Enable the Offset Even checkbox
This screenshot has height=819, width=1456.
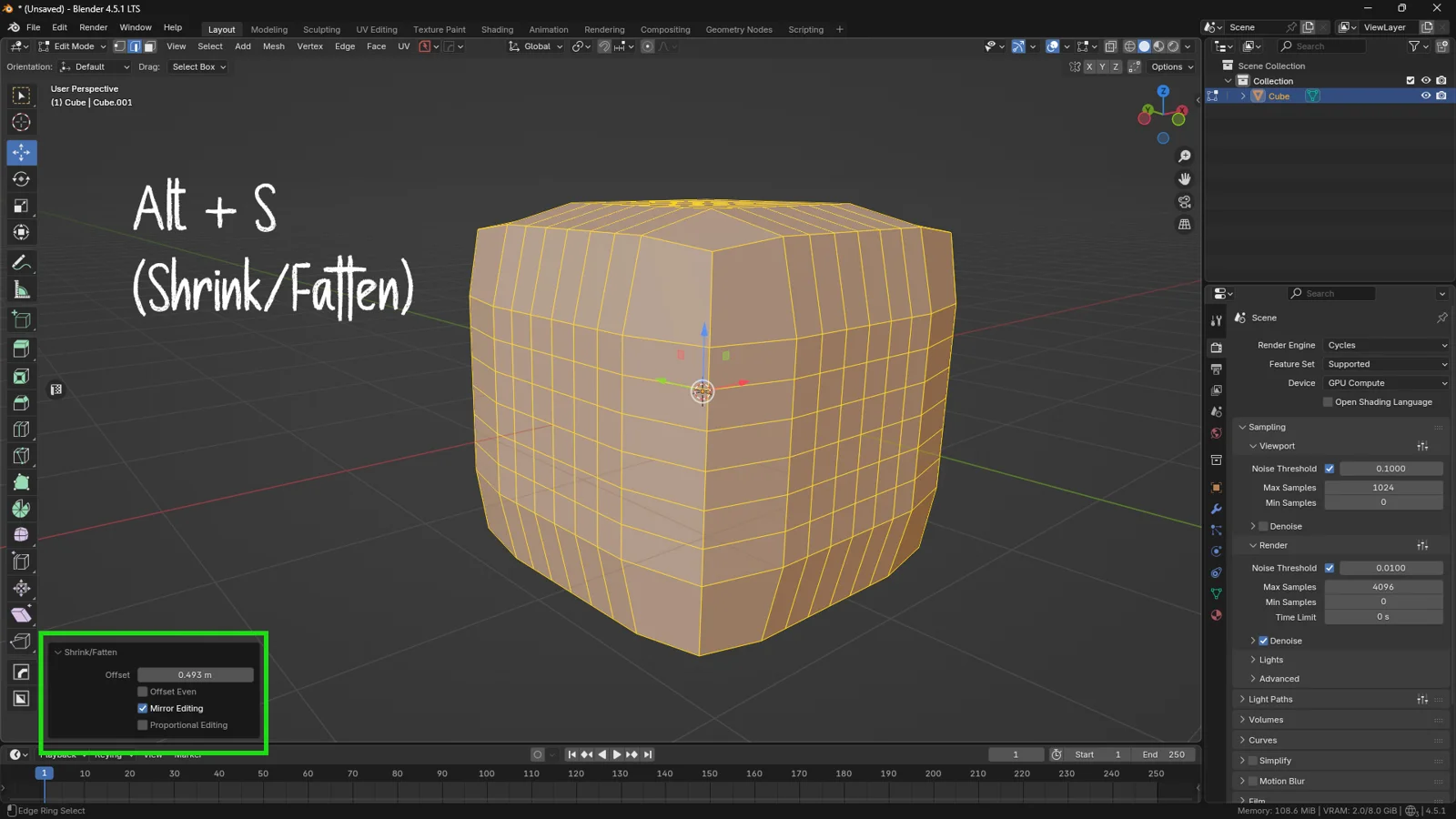pyautogui.click(x=142, y=692)
